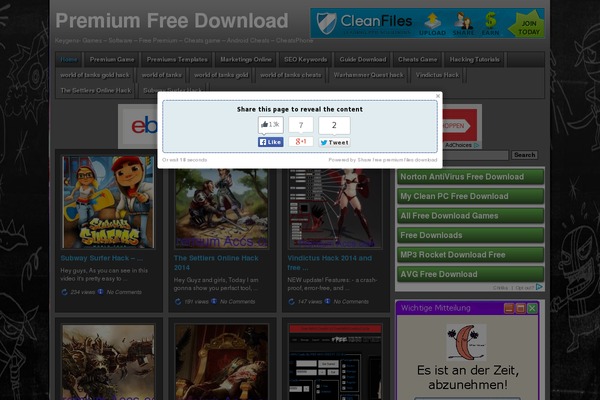Click the search input field
Screen dimensions: 600x400
[x=475, y=155]
